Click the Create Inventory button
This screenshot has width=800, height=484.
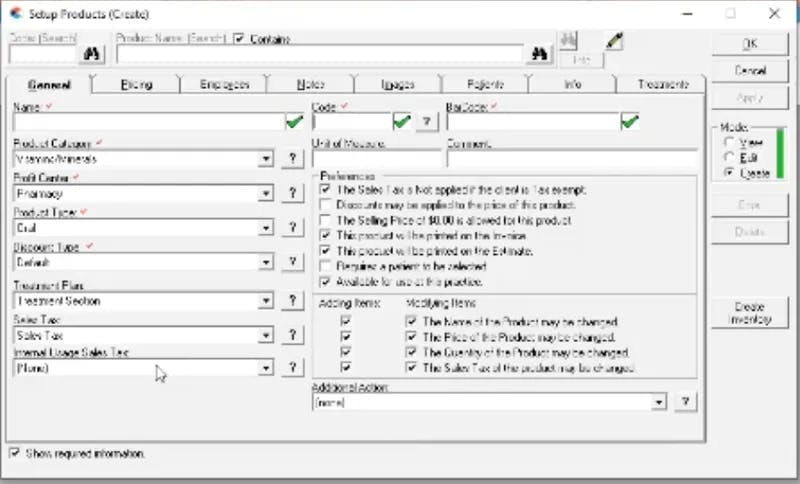pos(749,313)
